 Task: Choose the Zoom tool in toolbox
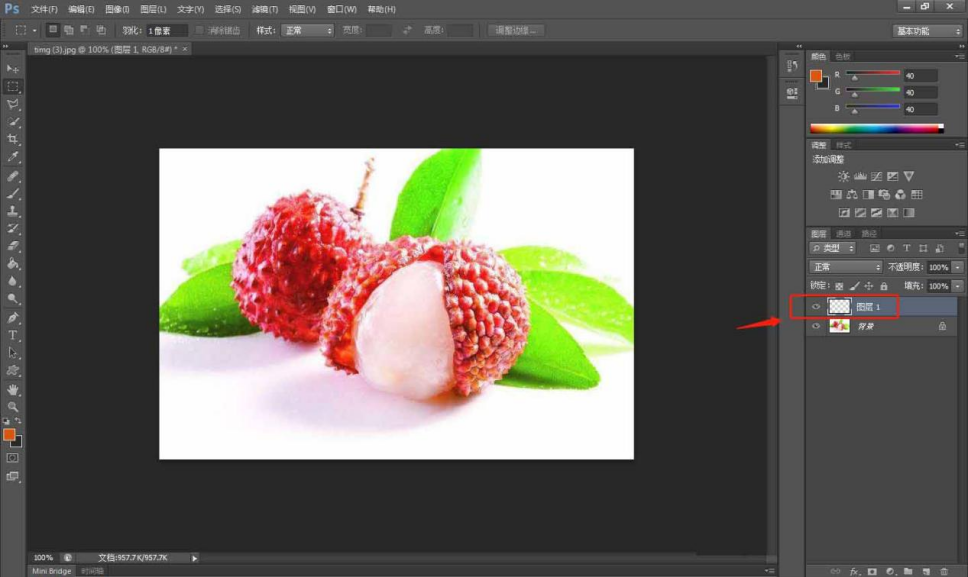pos(13,407)
